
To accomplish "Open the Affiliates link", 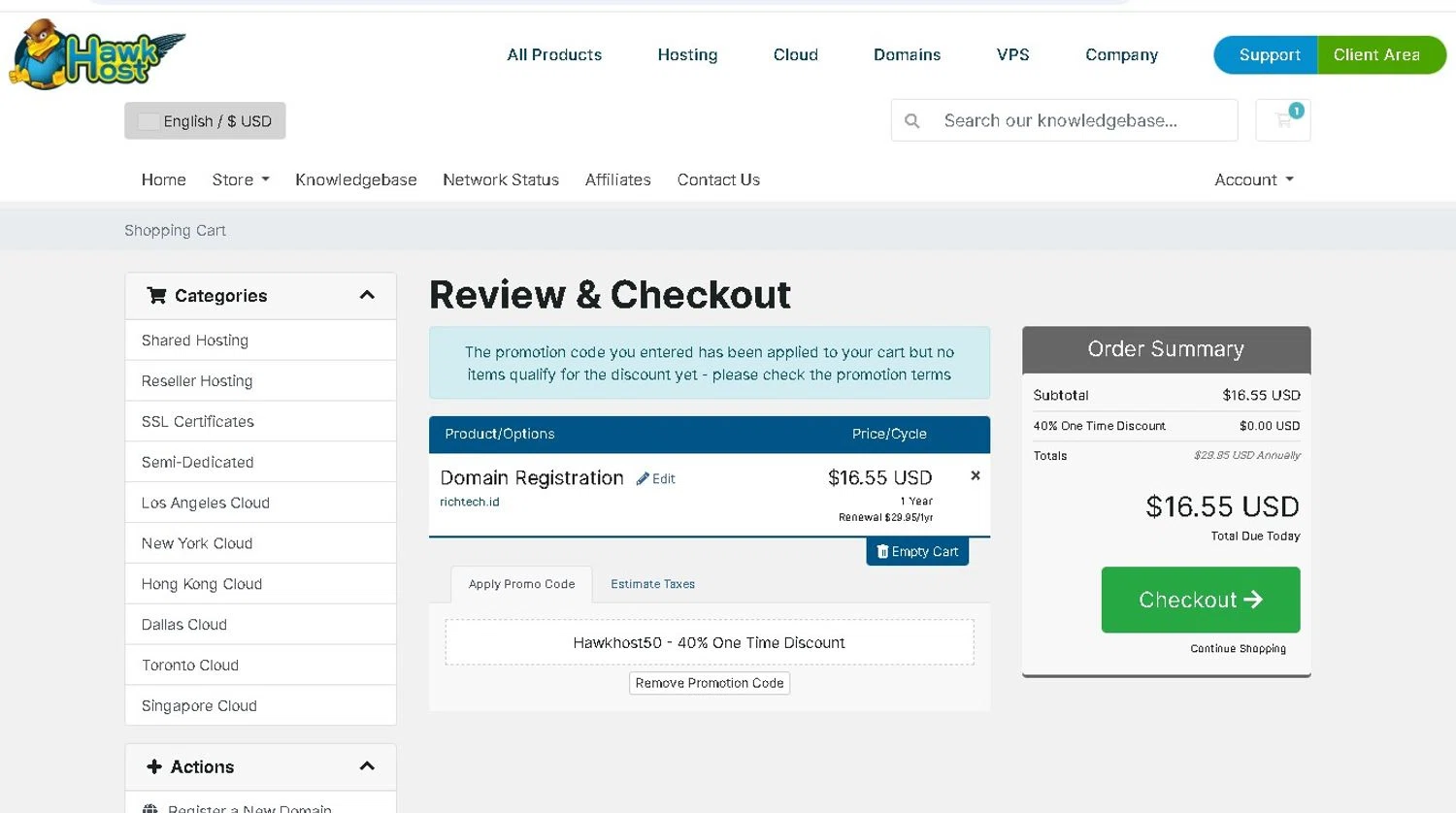I will point(618,179).
